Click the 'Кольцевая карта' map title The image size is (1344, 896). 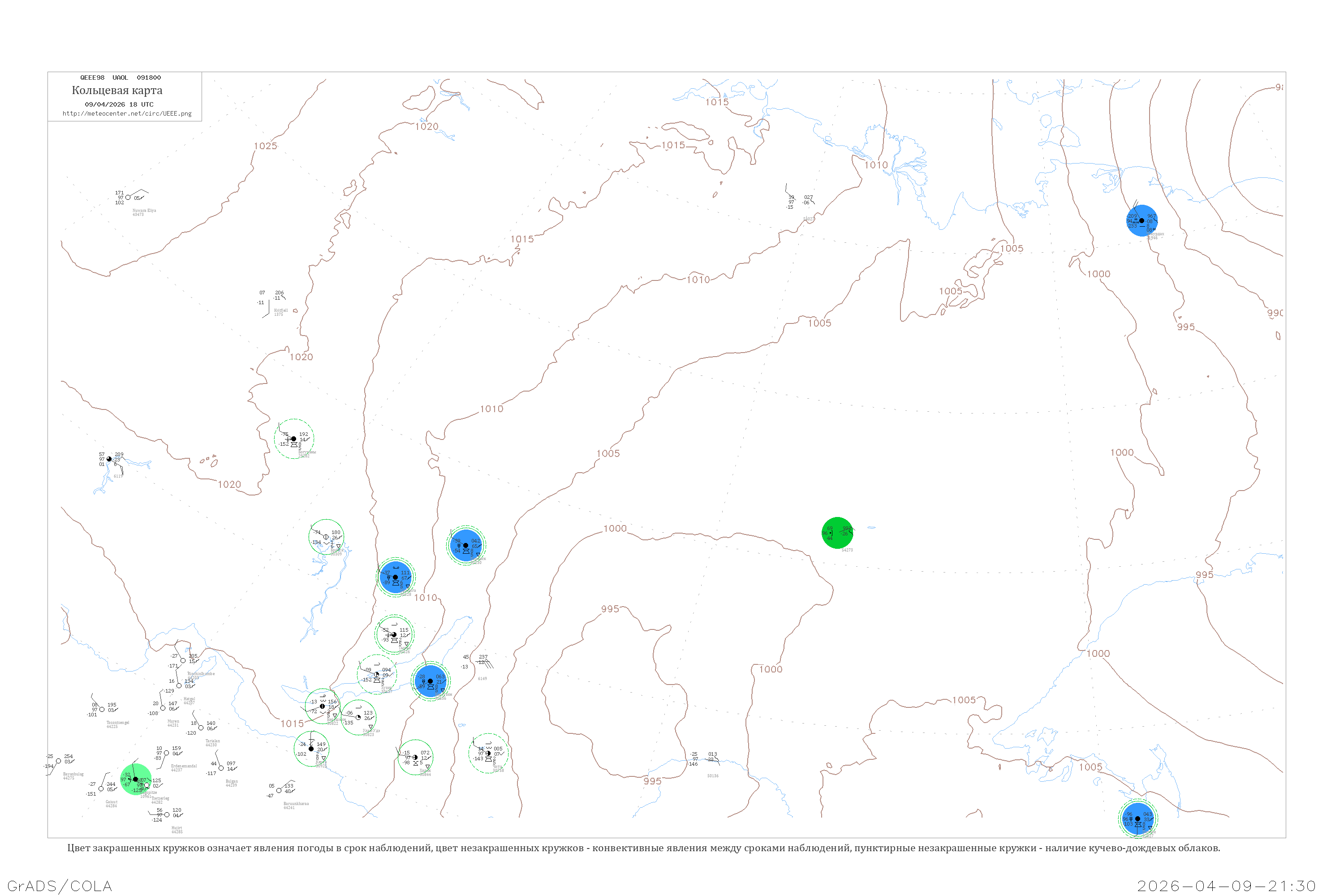tap(117, 90)
